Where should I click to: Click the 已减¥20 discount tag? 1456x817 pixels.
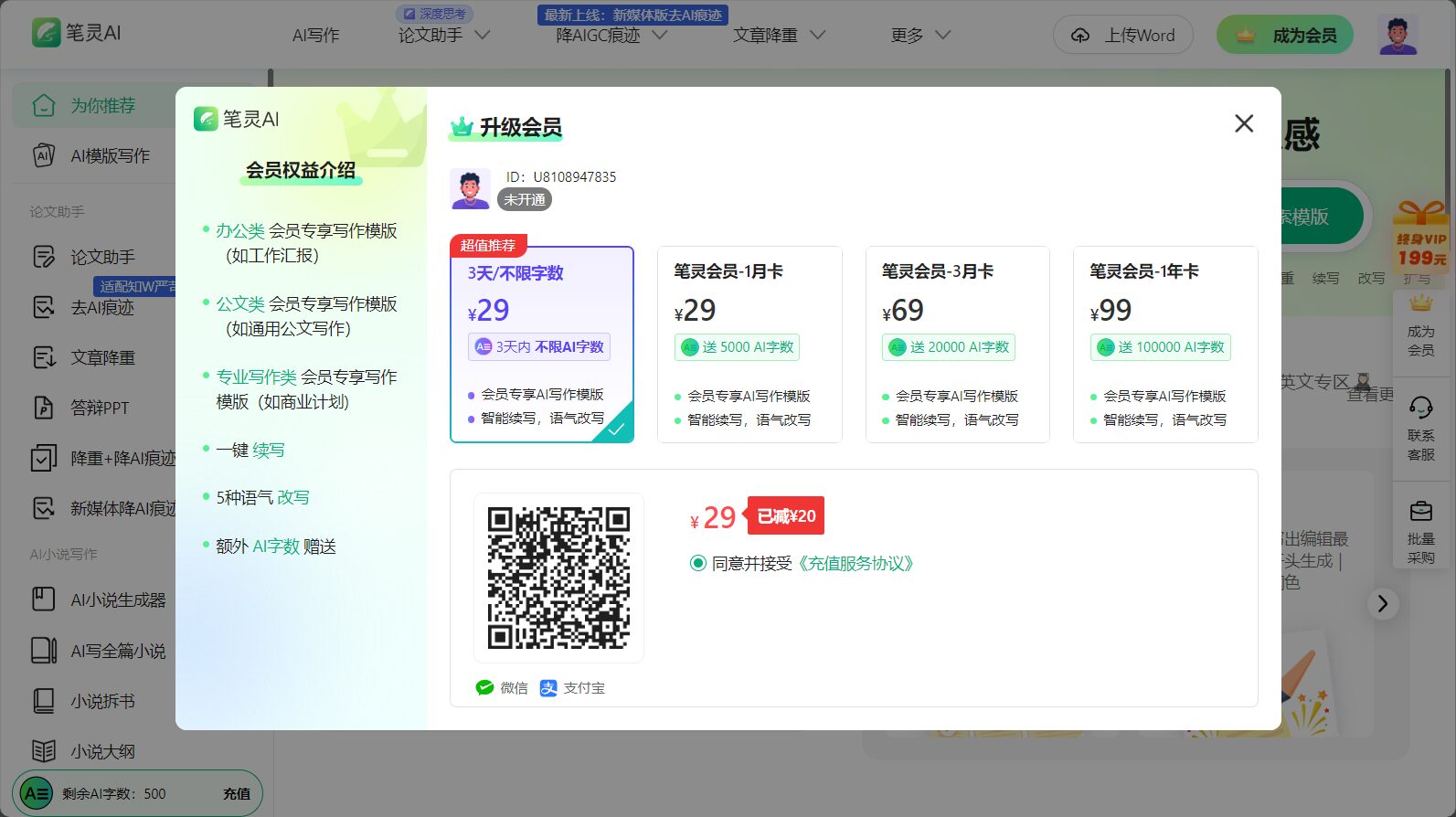786,515
